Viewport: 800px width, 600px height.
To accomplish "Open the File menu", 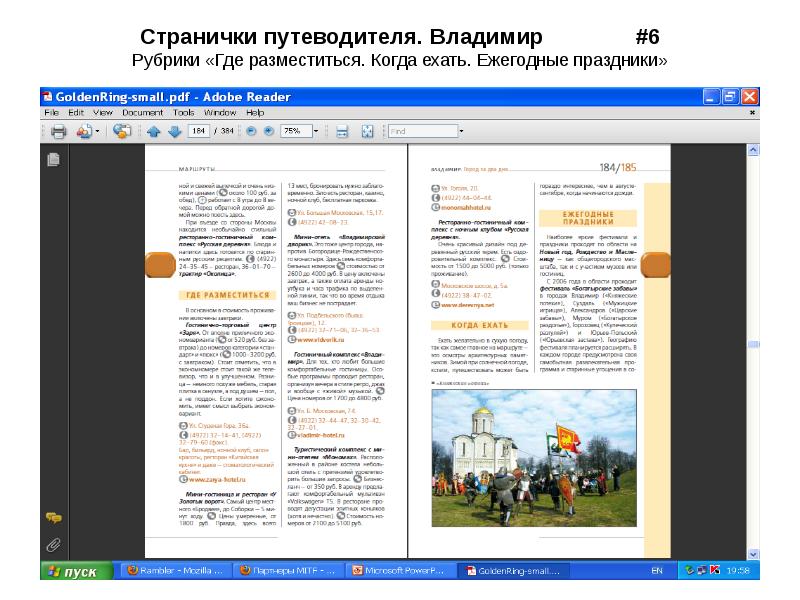I will (x=51, y=113).
